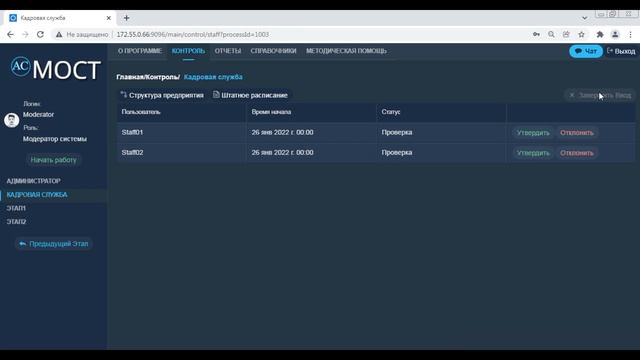Reject Staff01 with Отклонить
This screenshot has height=360, width=640.
click(577, 133)
